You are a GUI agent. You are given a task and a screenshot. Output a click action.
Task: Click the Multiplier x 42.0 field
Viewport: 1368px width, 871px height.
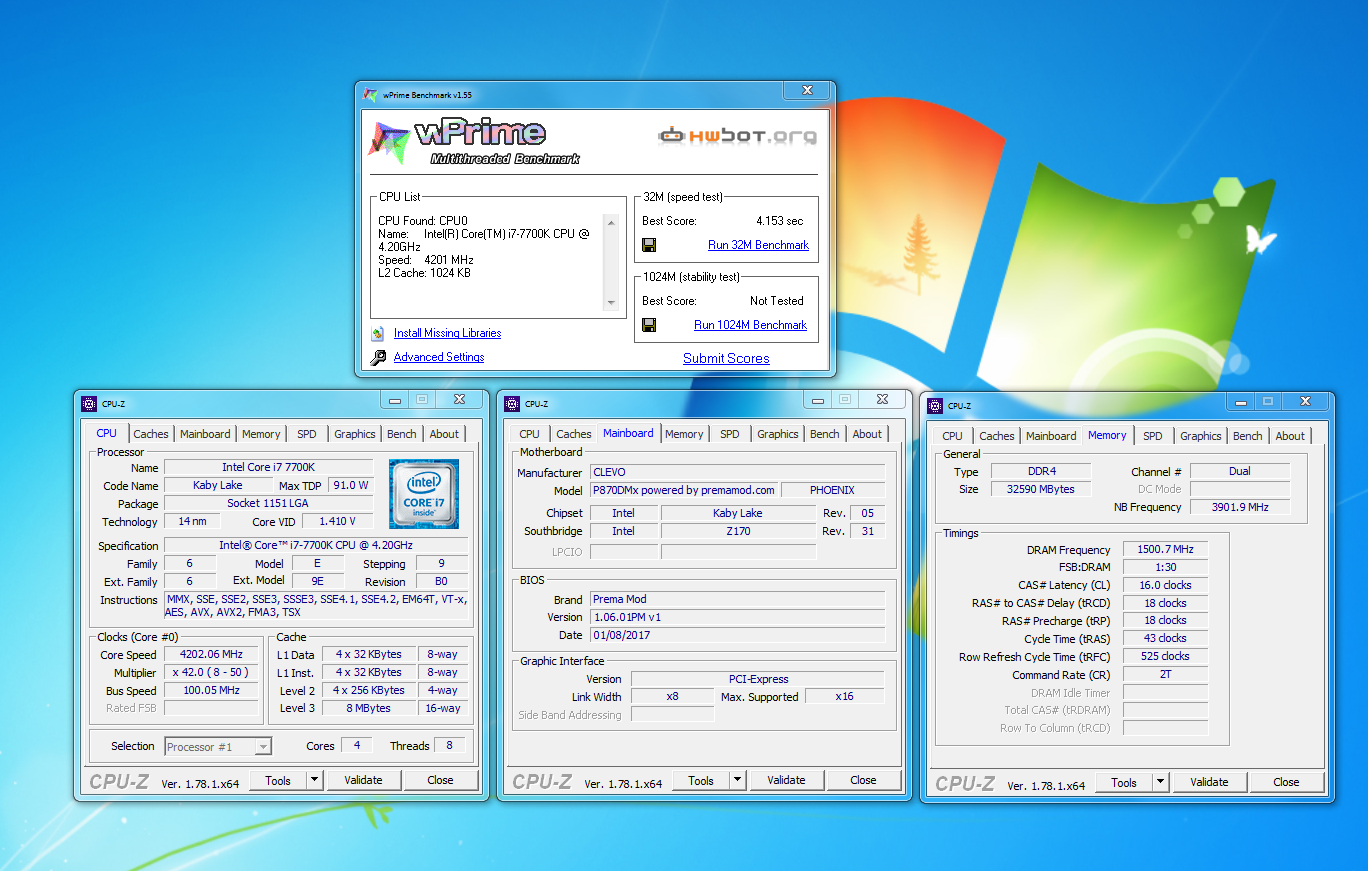coord(211,673)
